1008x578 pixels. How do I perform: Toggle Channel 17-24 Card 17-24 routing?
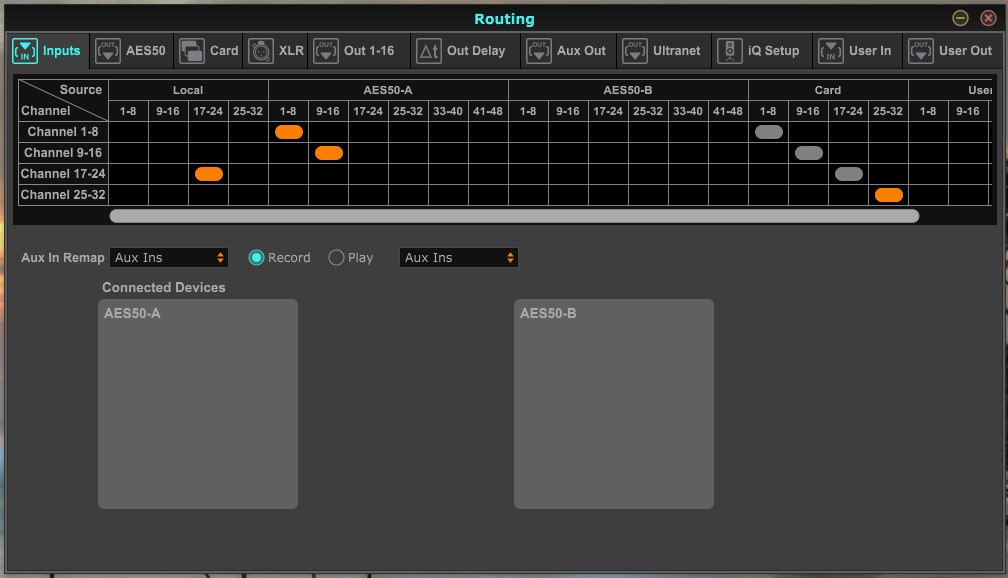tap(849, 174)
